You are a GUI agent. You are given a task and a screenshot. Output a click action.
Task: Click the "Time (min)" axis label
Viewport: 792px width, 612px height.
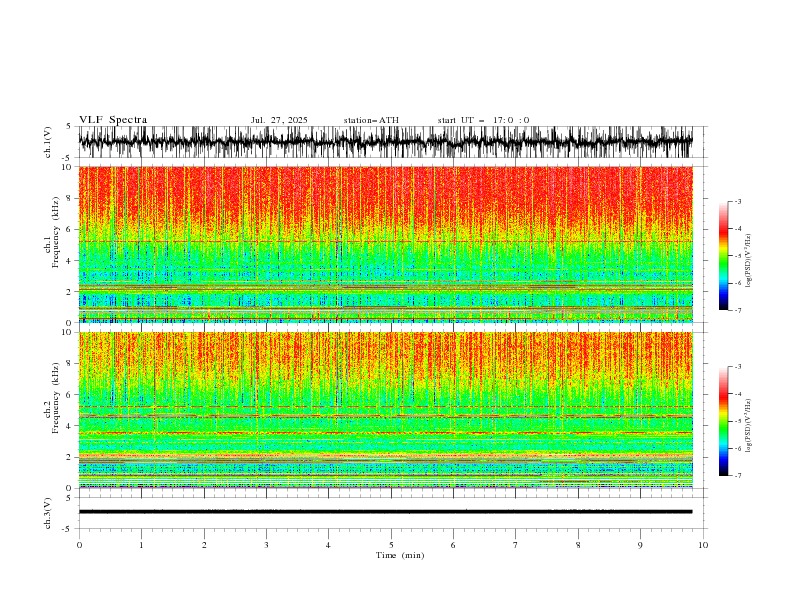click(x=400, y=555)
